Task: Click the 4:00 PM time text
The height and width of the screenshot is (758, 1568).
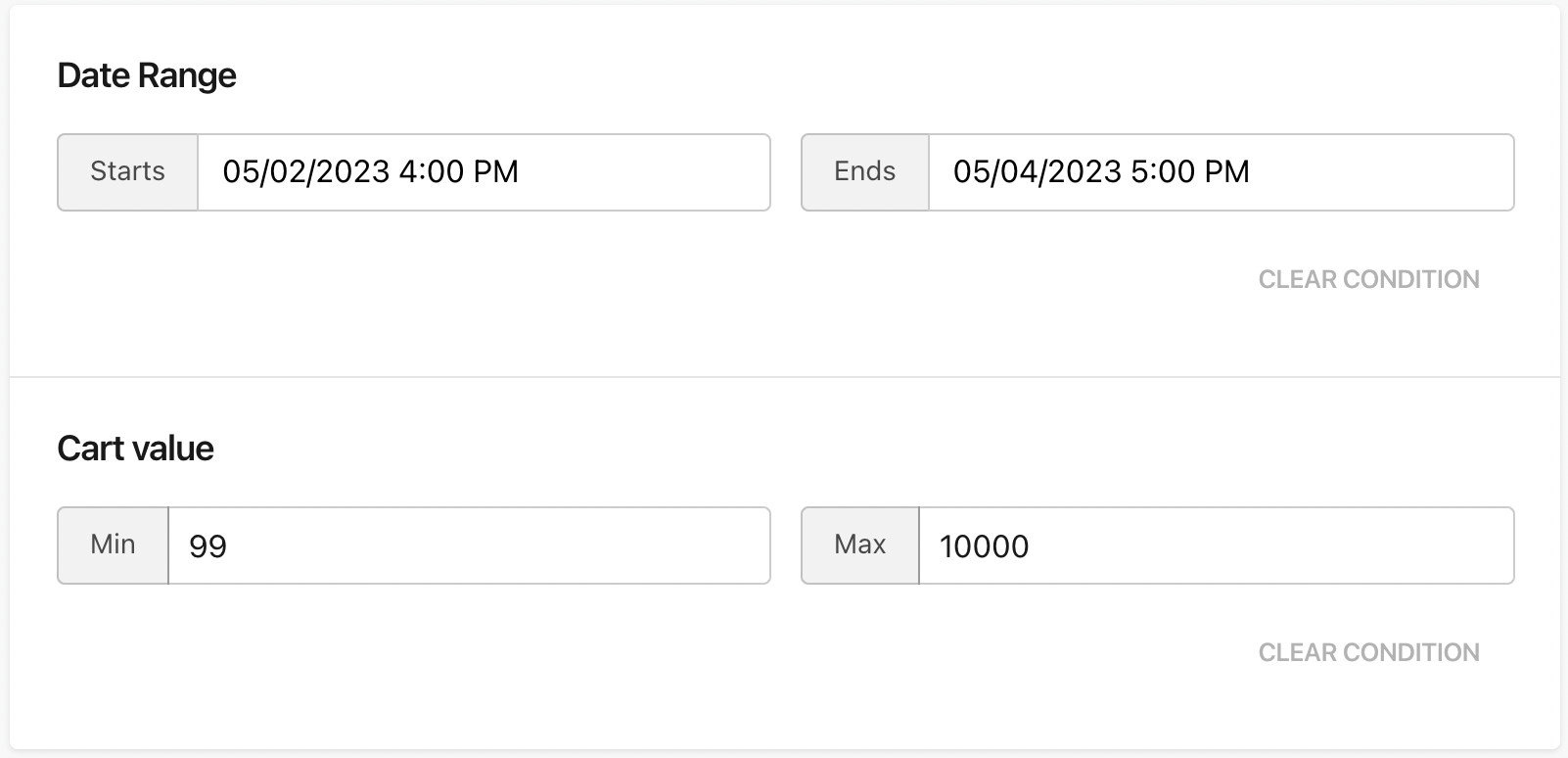Action: [x=459, y=171]
